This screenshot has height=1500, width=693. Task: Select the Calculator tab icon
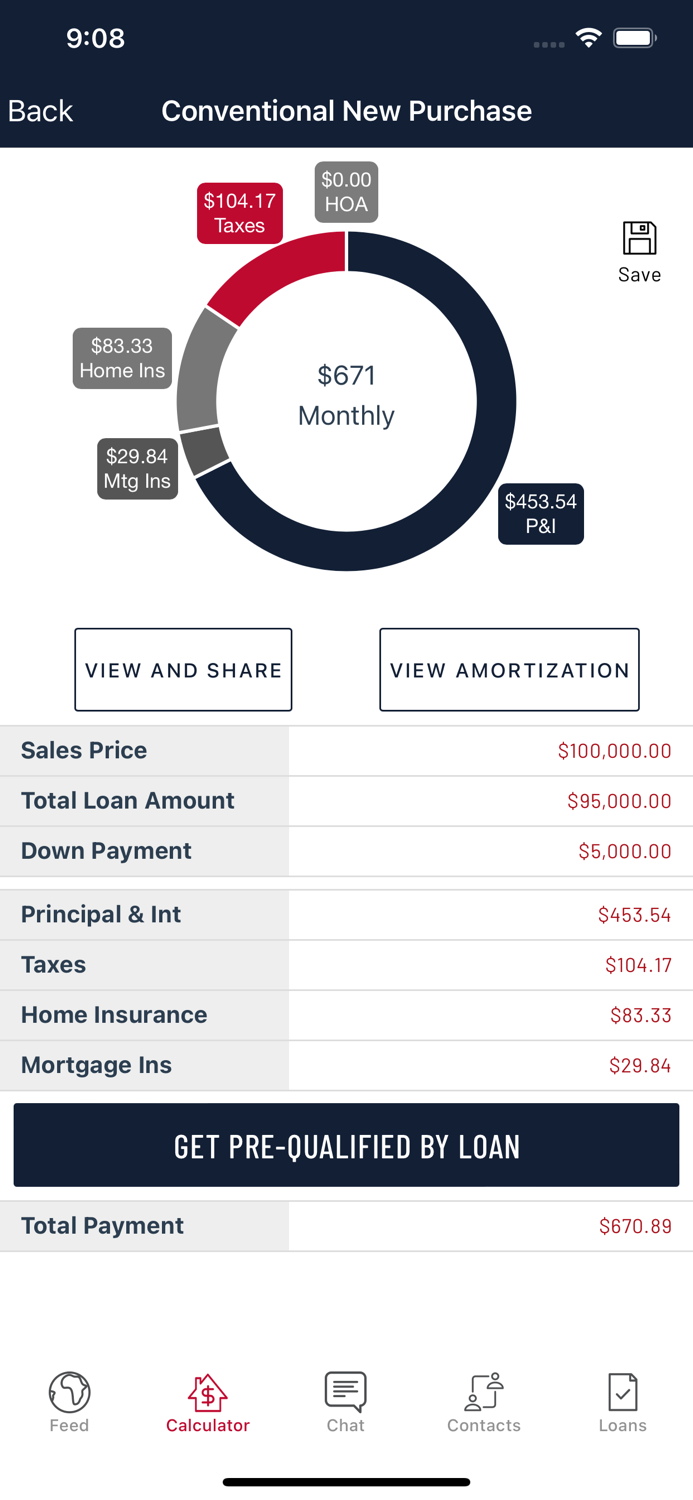point(207,1390)
